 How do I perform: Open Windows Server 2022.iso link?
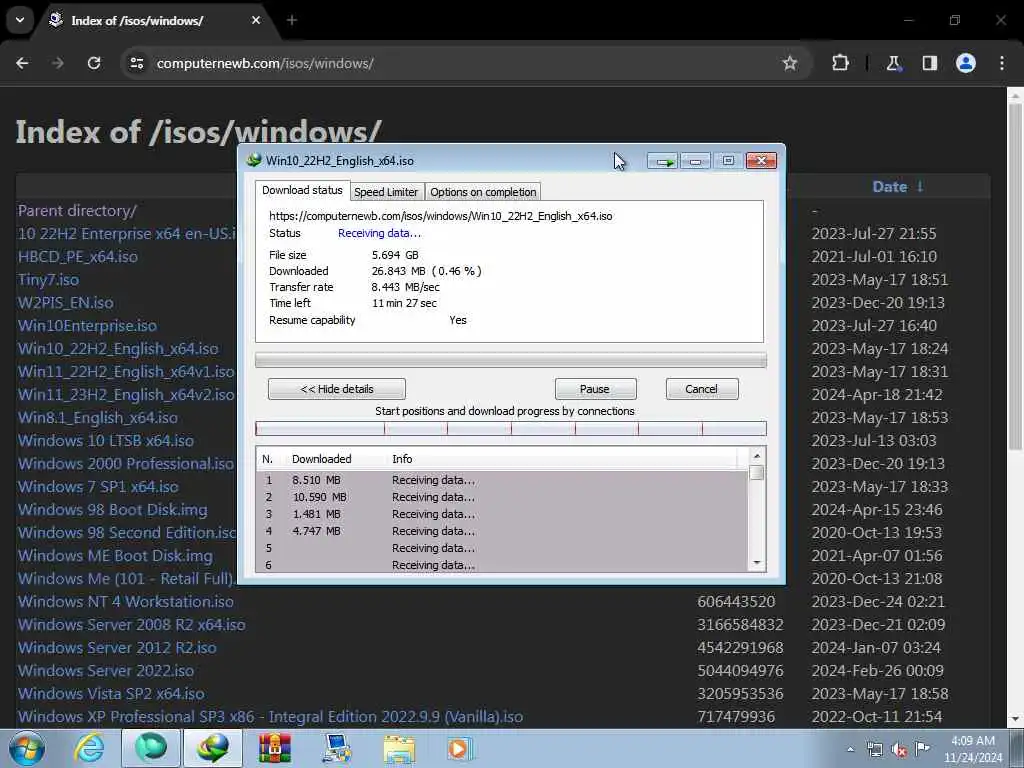tap(106, 671)
